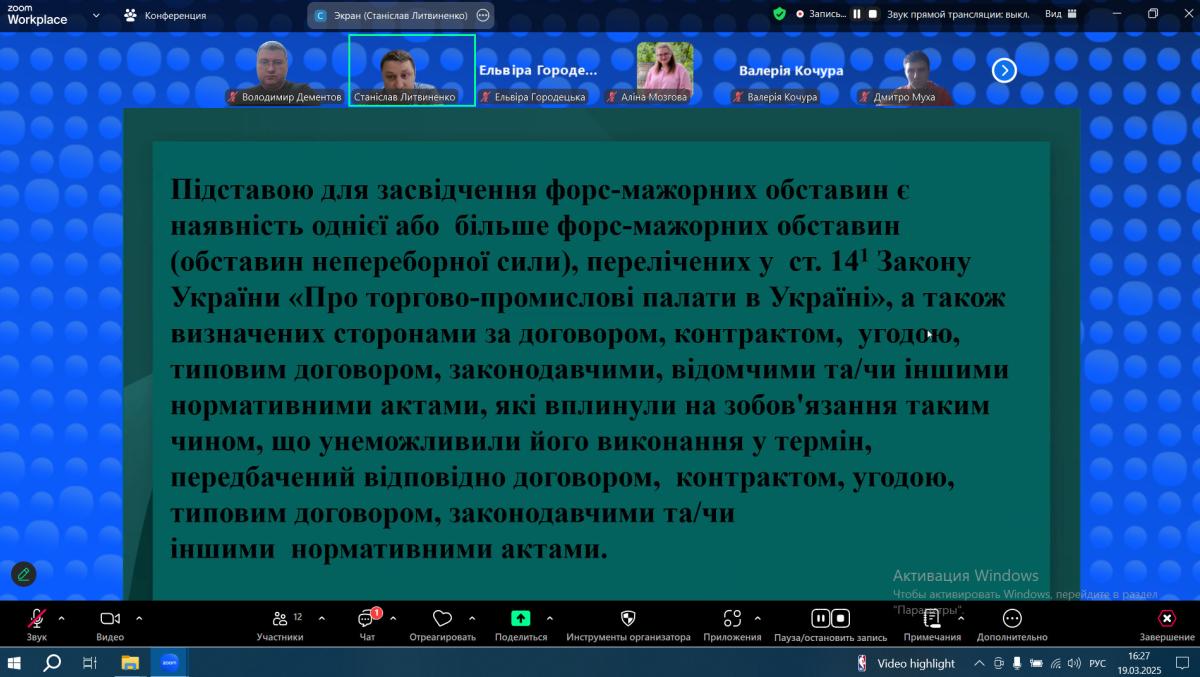Click the green encryption shield icon
The width and height of the screenshot is (1200, 677).
[x=780, y=14]
